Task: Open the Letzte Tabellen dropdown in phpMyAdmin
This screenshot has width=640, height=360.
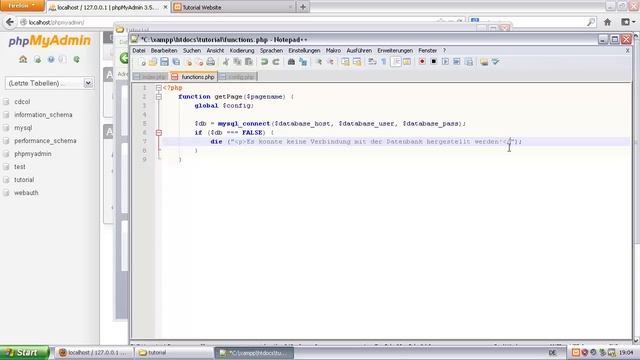Action: click(x=49, y=83)
